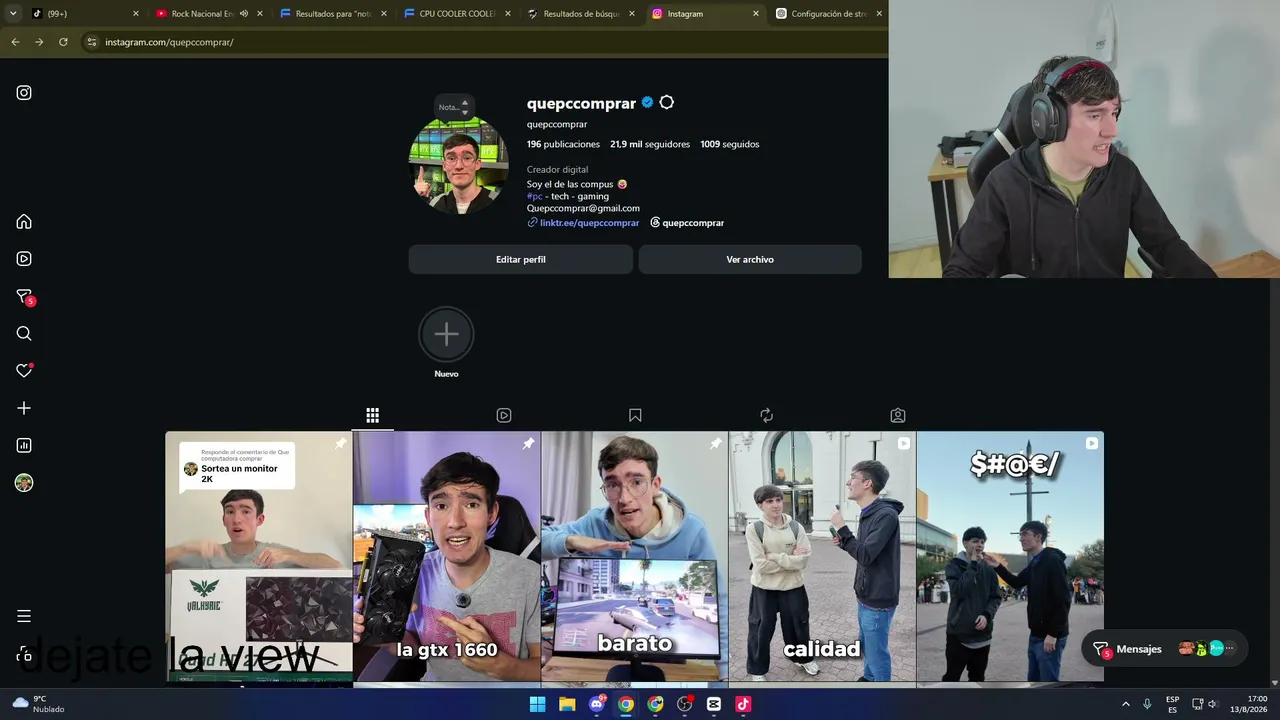Switch to the TikTok (99+) browser tab
The height and width of the screenshot is (720, 1280).
[x=85, y=14]
